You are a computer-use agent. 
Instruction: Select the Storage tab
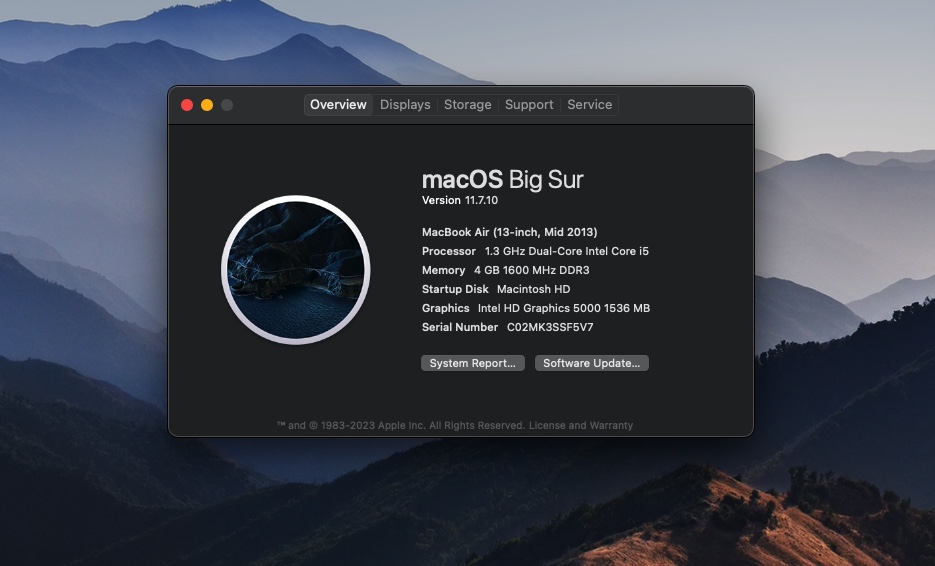coord(467,105)
